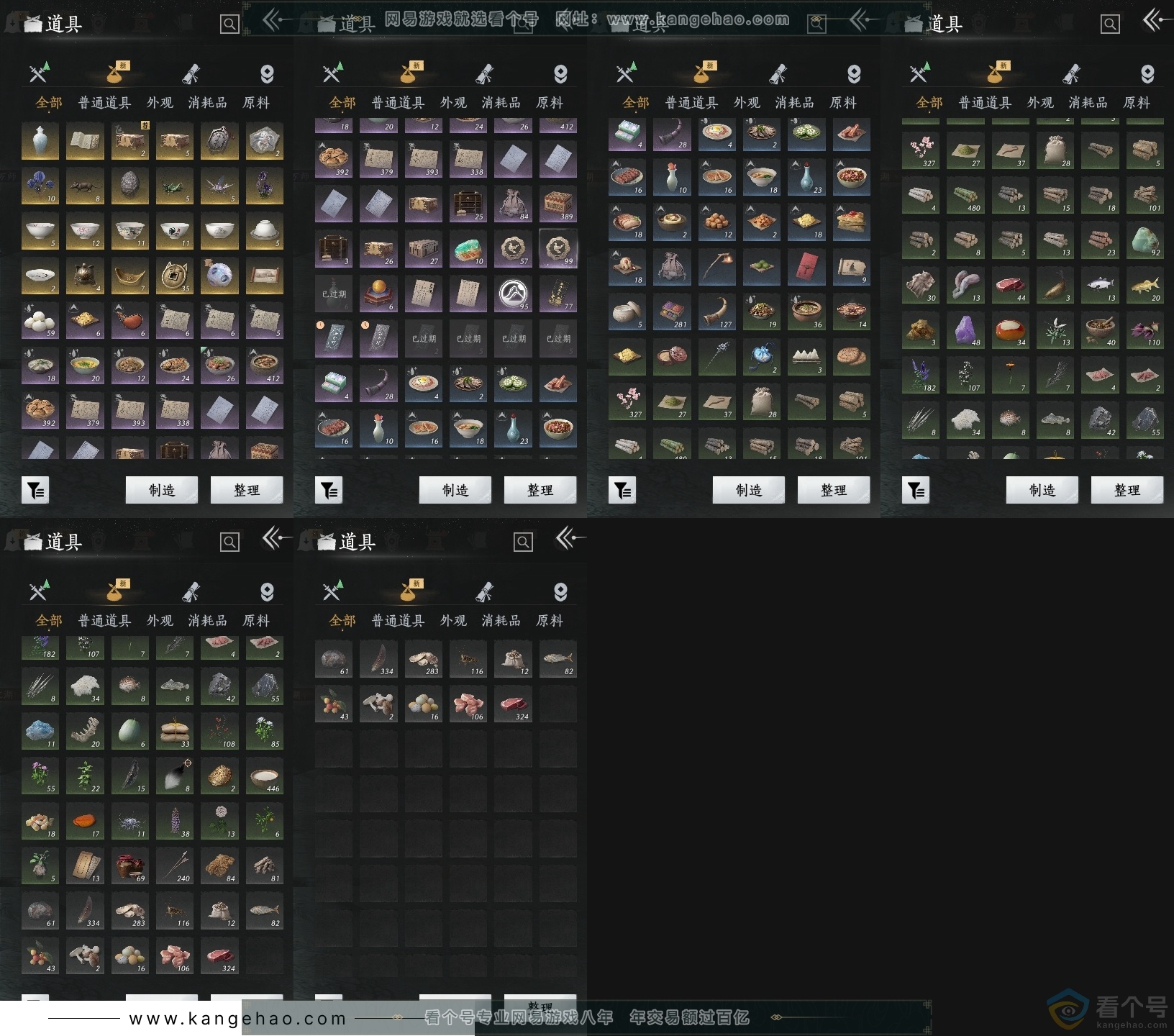The height and width of the screenshot is (1036, 1174).
Task: Switch to 消耗品 tab in third top panel
Action: pyautogui.click(x=794, y=103)
